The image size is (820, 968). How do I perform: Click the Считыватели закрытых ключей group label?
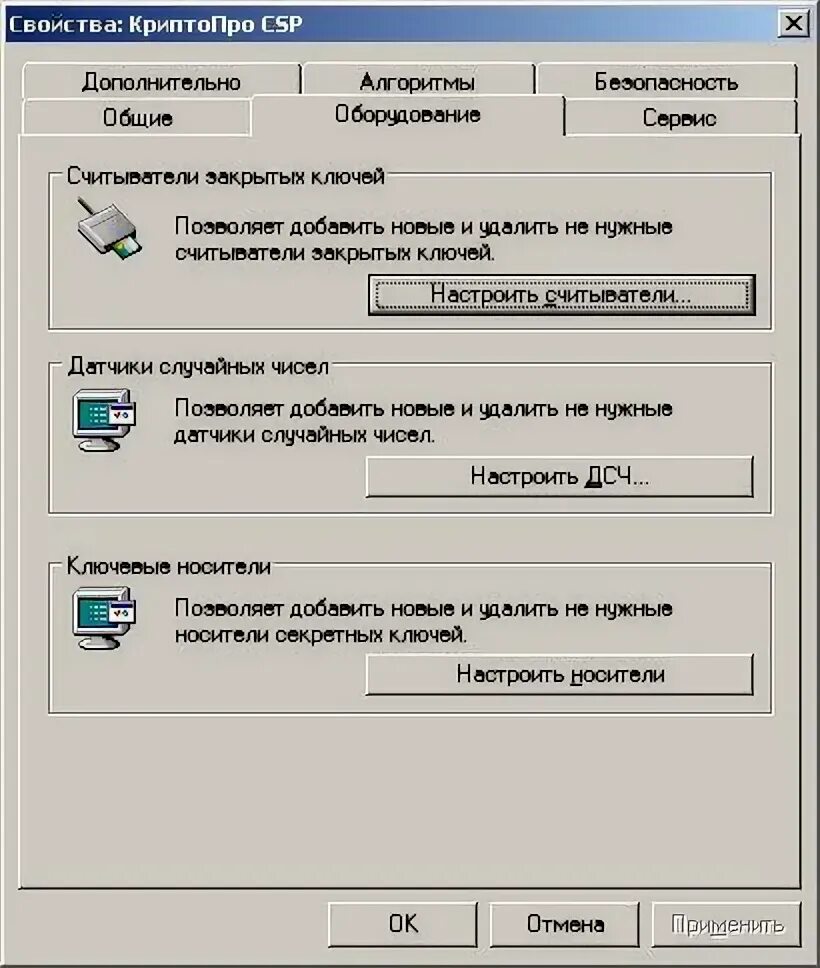click(225, 177)
